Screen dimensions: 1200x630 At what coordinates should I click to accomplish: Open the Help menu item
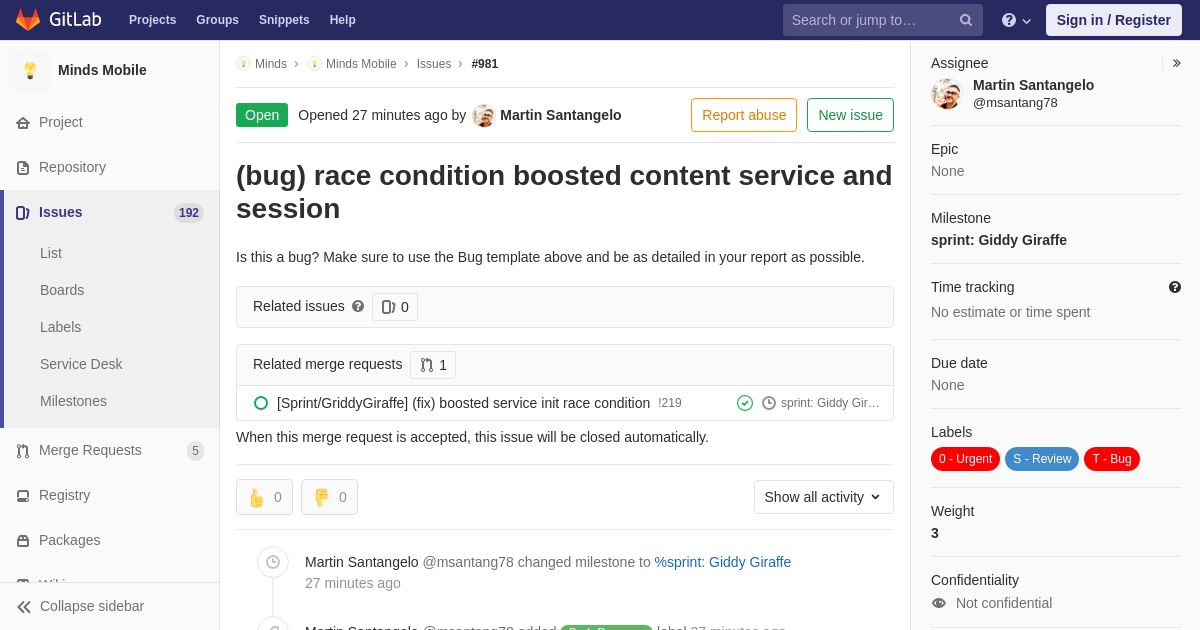click(x=343, y=20)
